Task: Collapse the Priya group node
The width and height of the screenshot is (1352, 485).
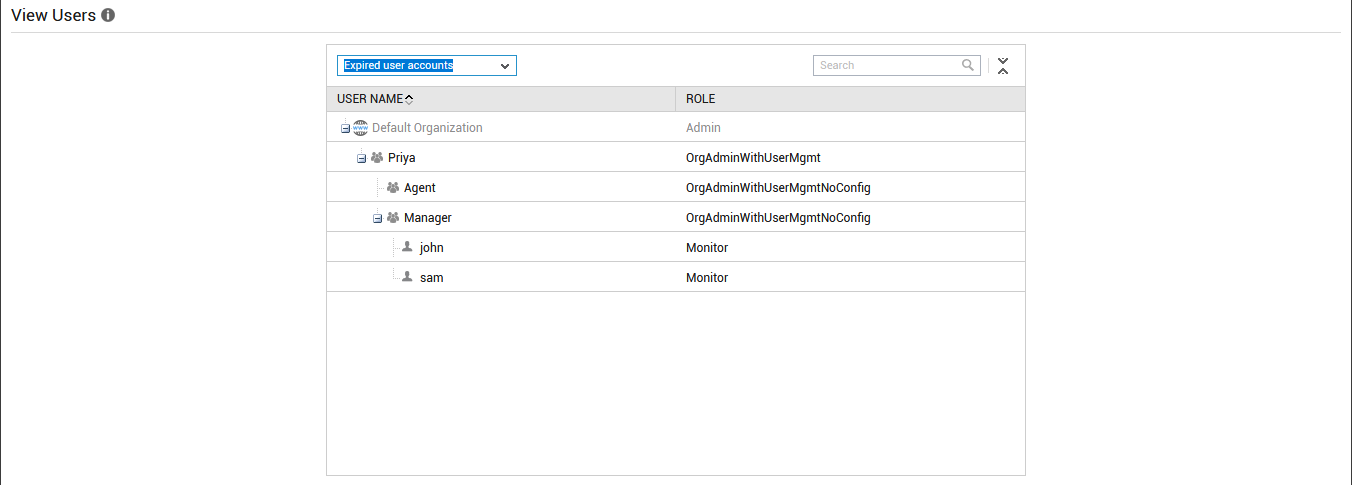Action: [361, 158]
